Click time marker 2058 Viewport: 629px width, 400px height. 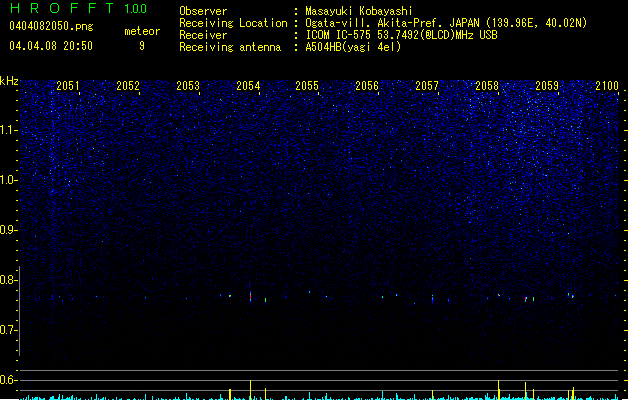(x=487, y=86)
